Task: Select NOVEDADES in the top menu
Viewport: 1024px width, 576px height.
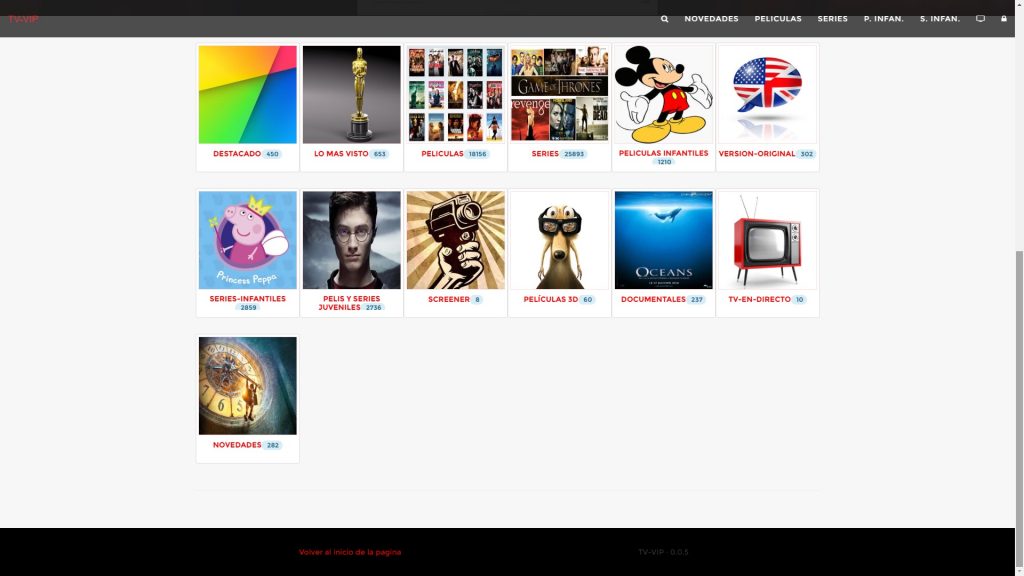Action: click(x=711, y=18)
